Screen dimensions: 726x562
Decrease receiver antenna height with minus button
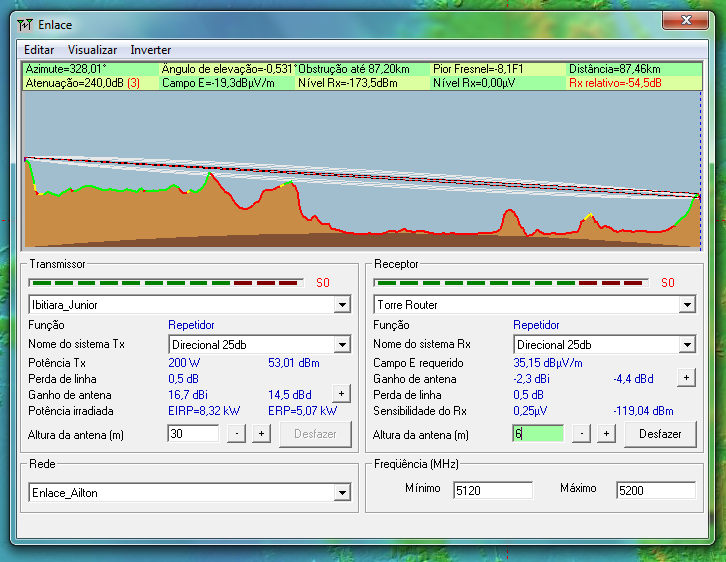[581, 434]
